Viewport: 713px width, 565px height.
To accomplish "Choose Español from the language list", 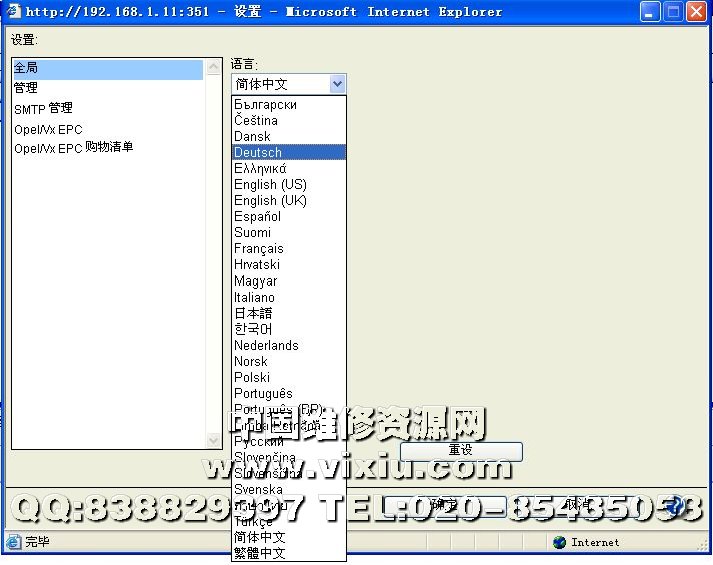I will click(x=289, y=216).
